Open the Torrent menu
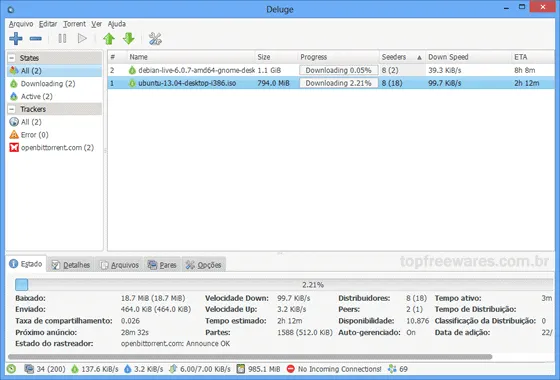 point(74,24)
